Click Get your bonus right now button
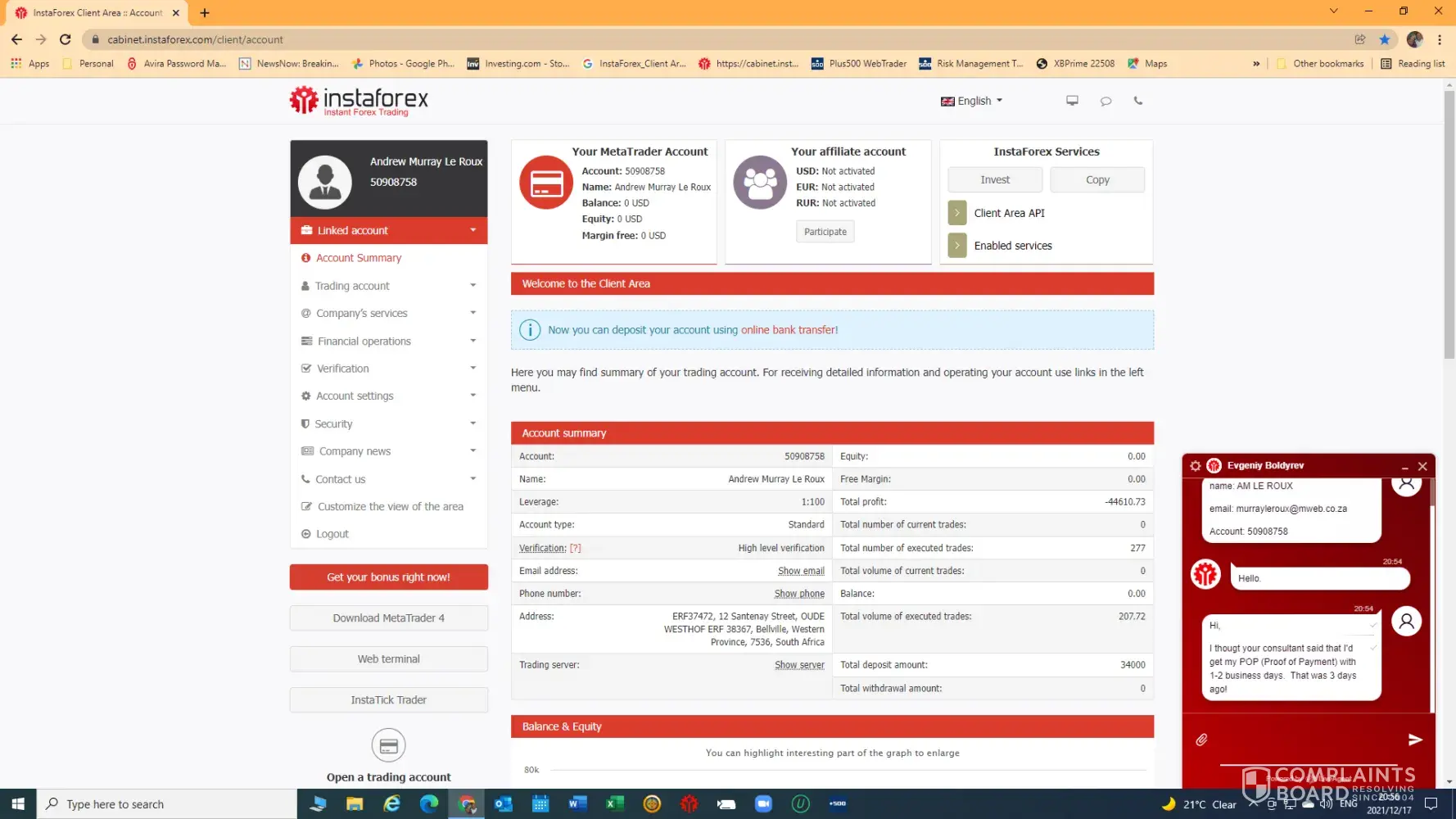Screen dimensions: 1456x819 [388, 577]
